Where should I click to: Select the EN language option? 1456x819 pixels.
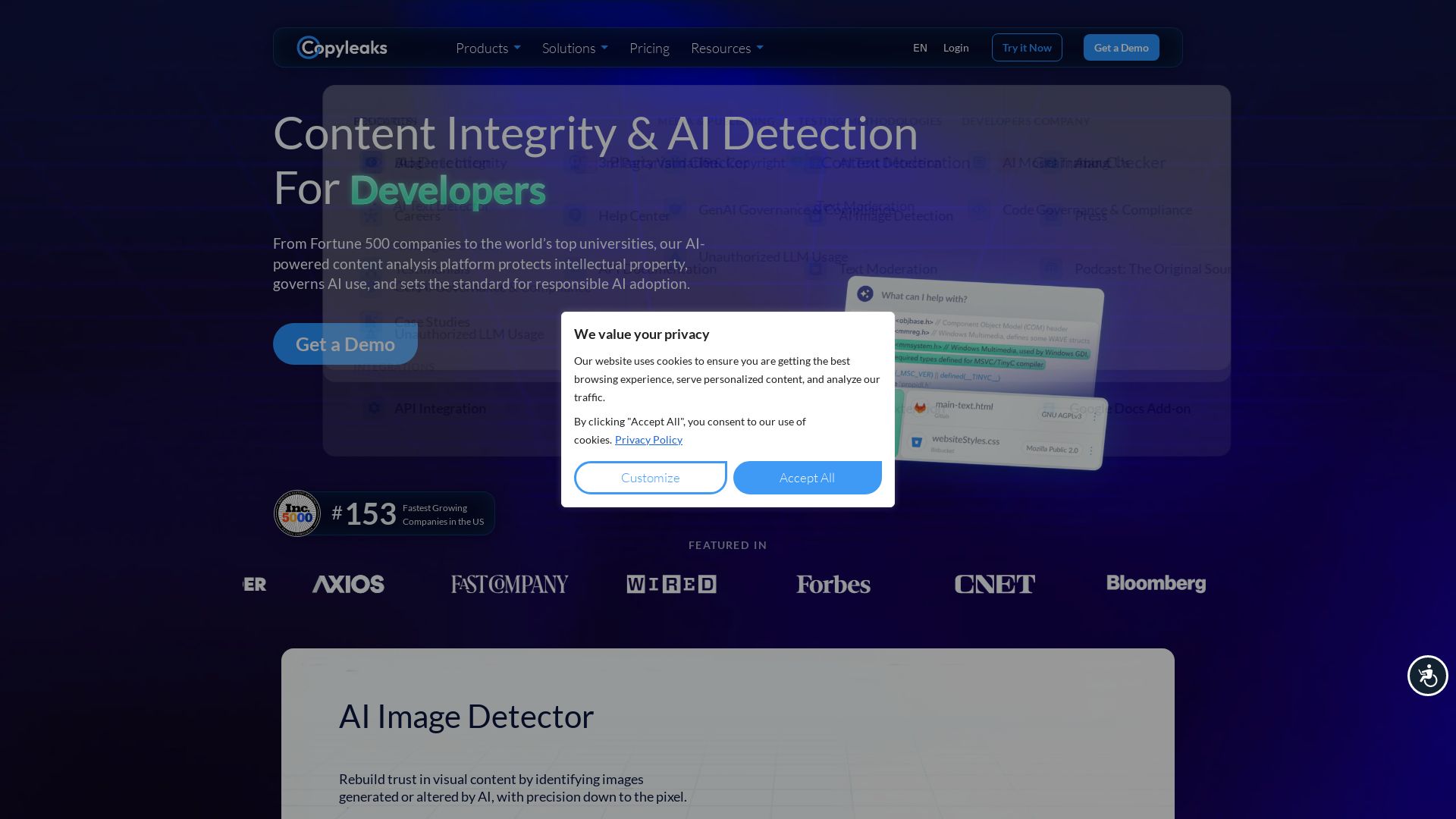point(920,48)
